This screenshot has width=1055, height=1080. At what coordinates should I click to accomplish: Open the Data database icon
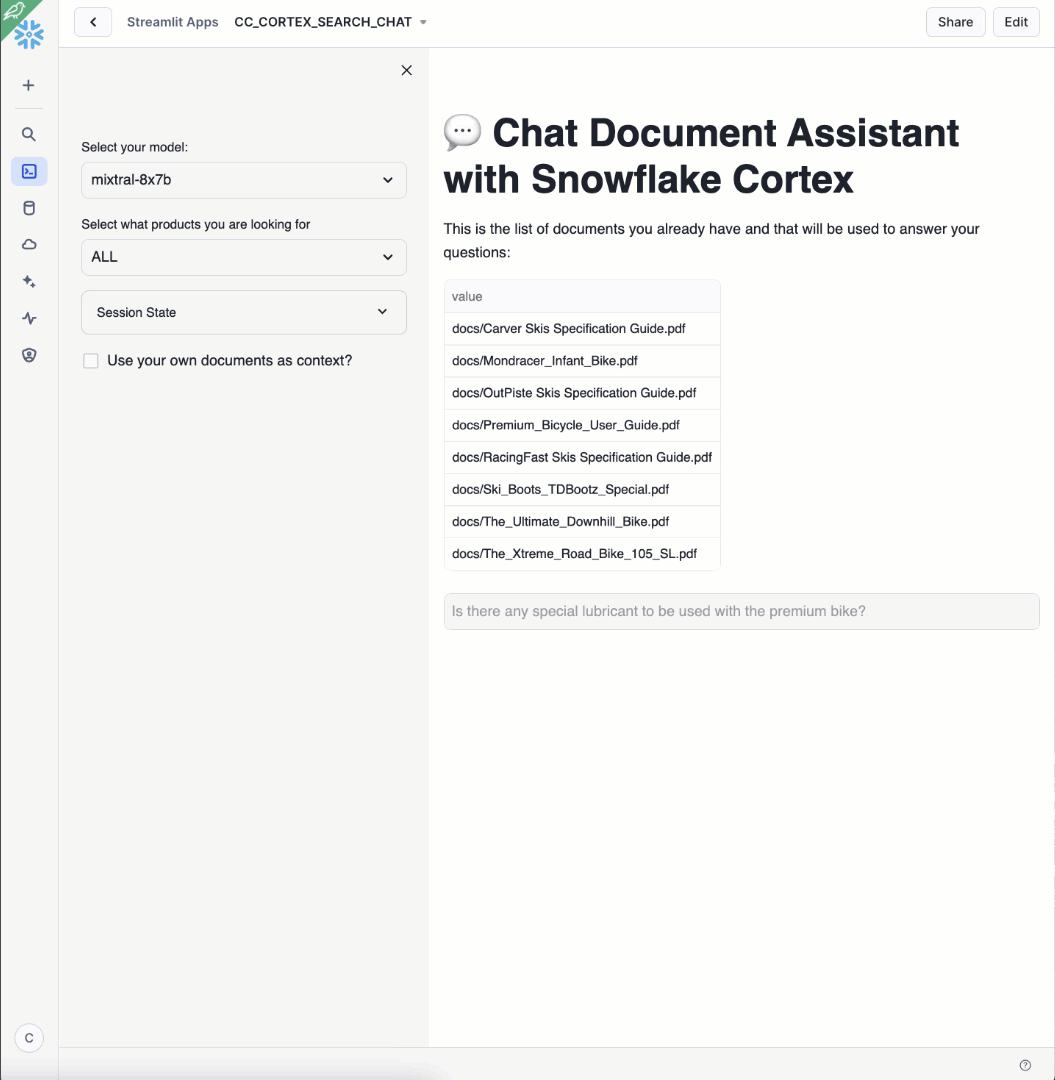coord(29,207)
